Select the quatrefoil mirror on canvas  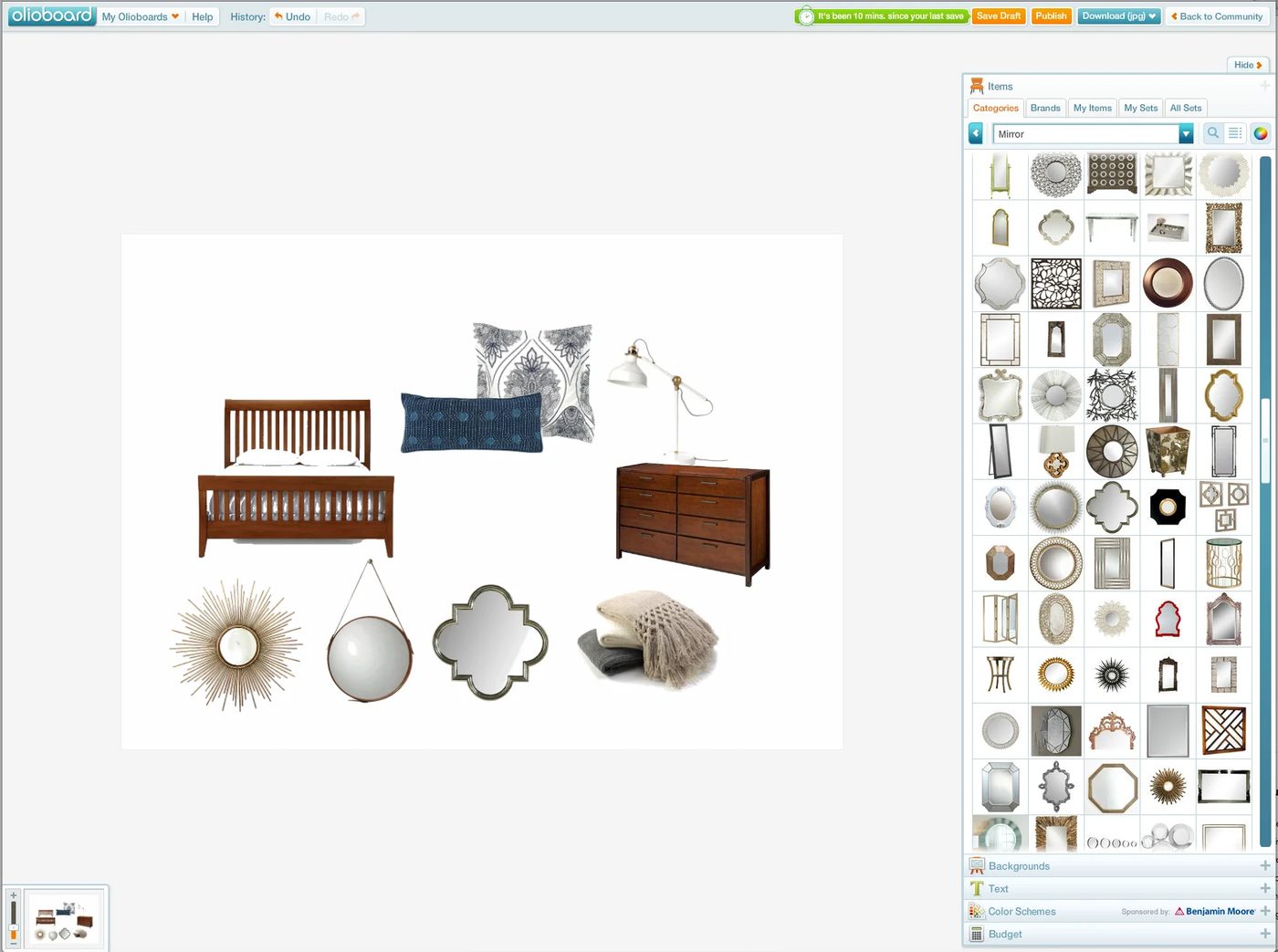point(490,643)
